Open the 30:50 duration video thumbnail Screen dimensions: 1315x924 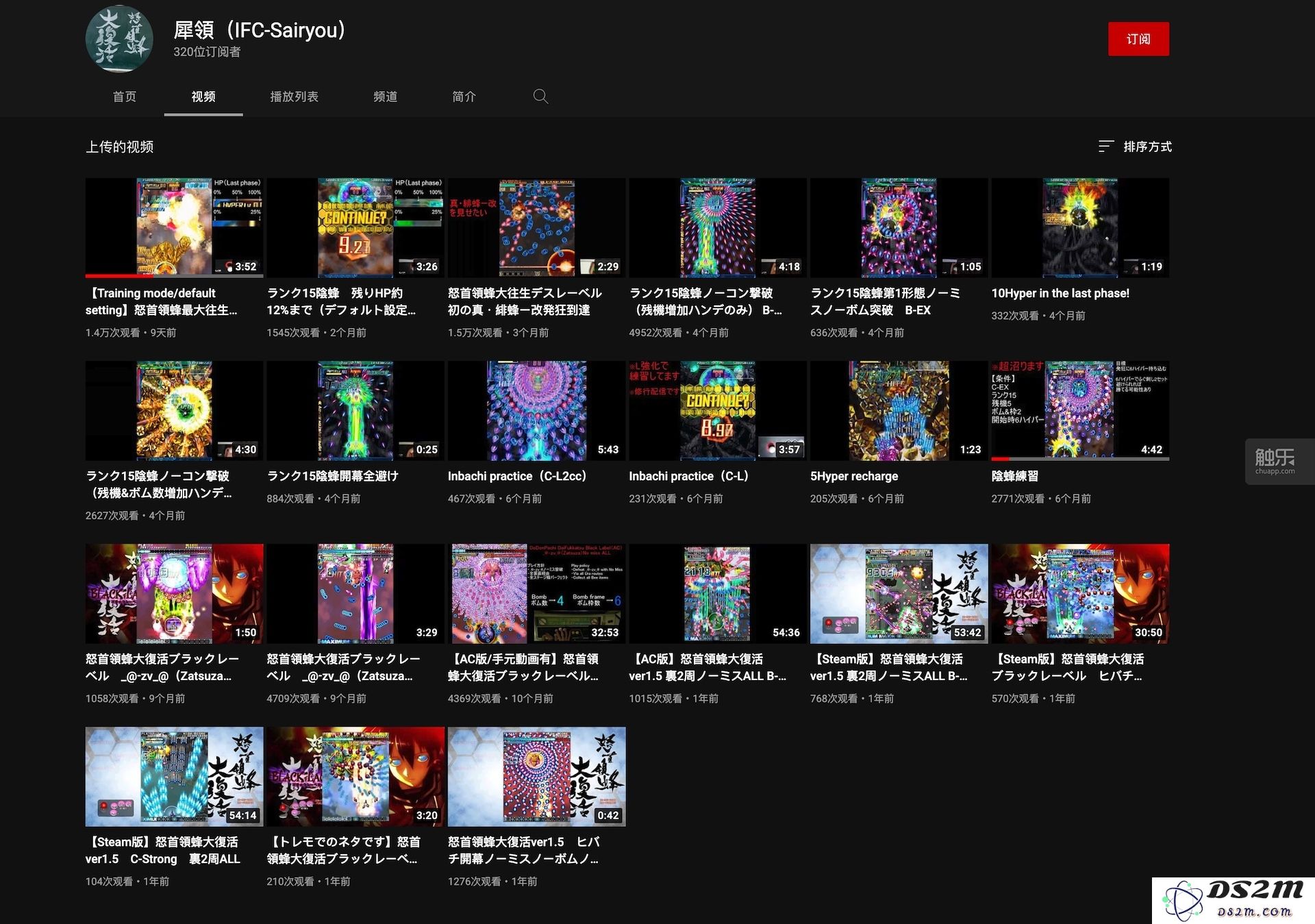1080,593
